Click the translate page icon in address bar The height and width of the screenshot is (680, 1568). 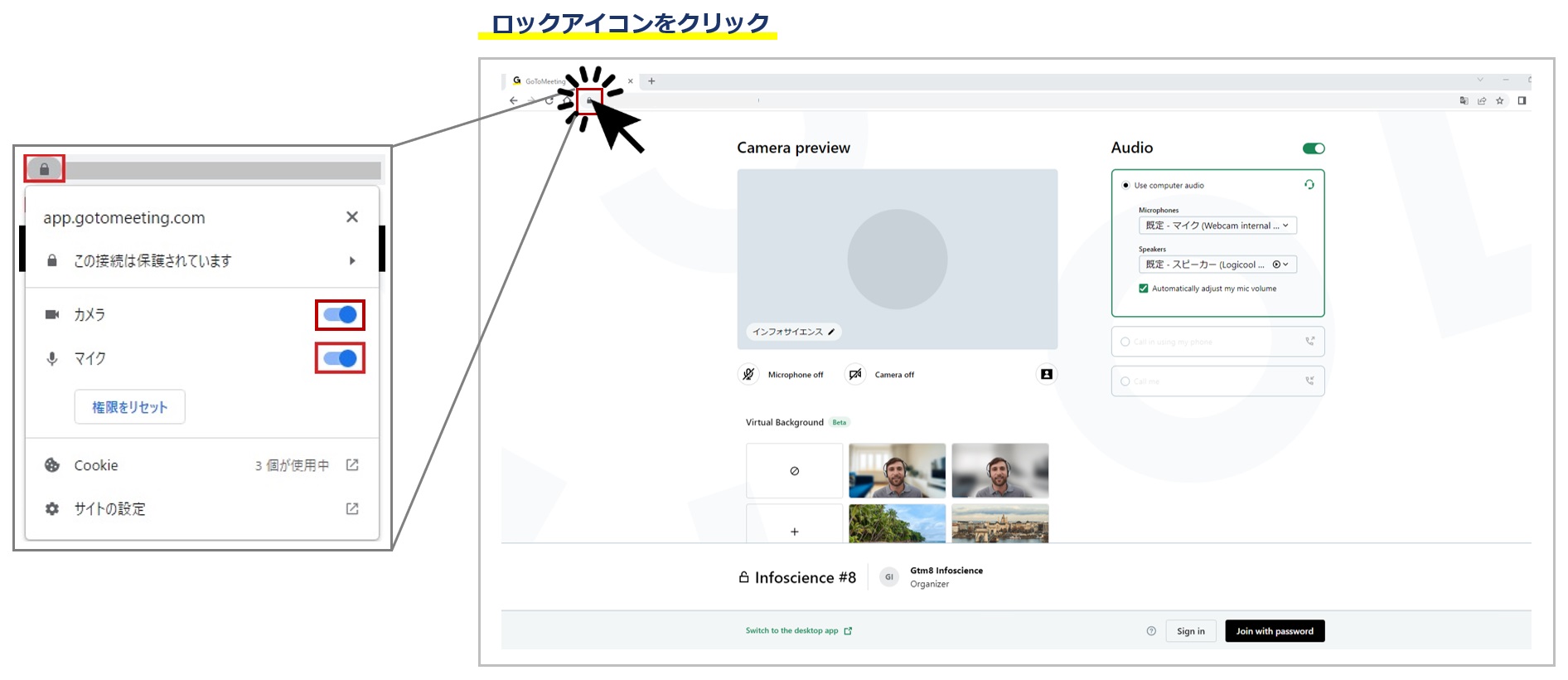click(x=1464, y=100)
